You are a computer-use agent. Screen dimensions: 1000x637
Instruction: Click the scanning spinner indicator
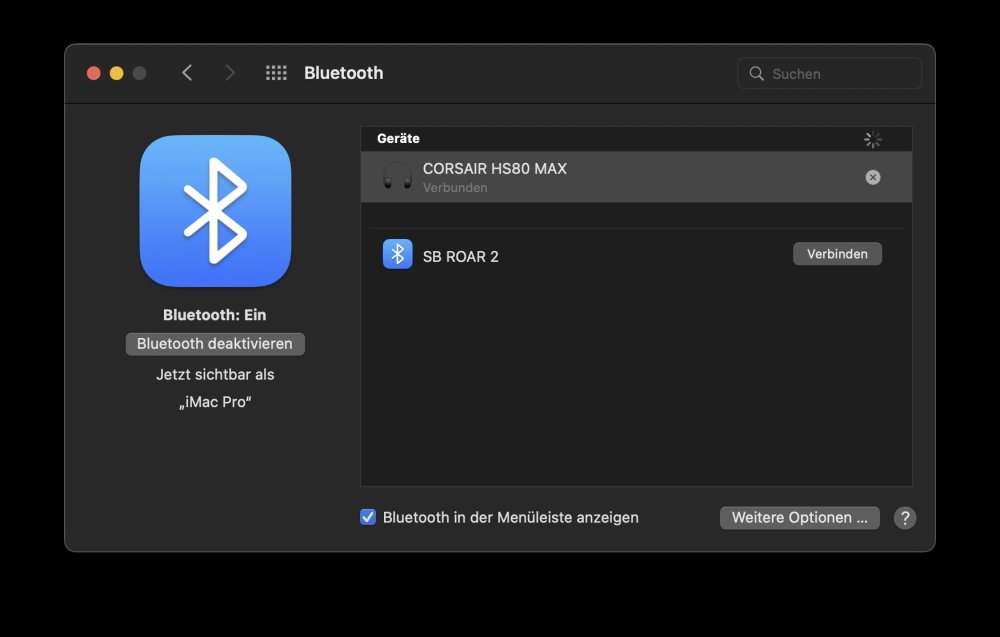pyautogui.click(x=872, y=139)
